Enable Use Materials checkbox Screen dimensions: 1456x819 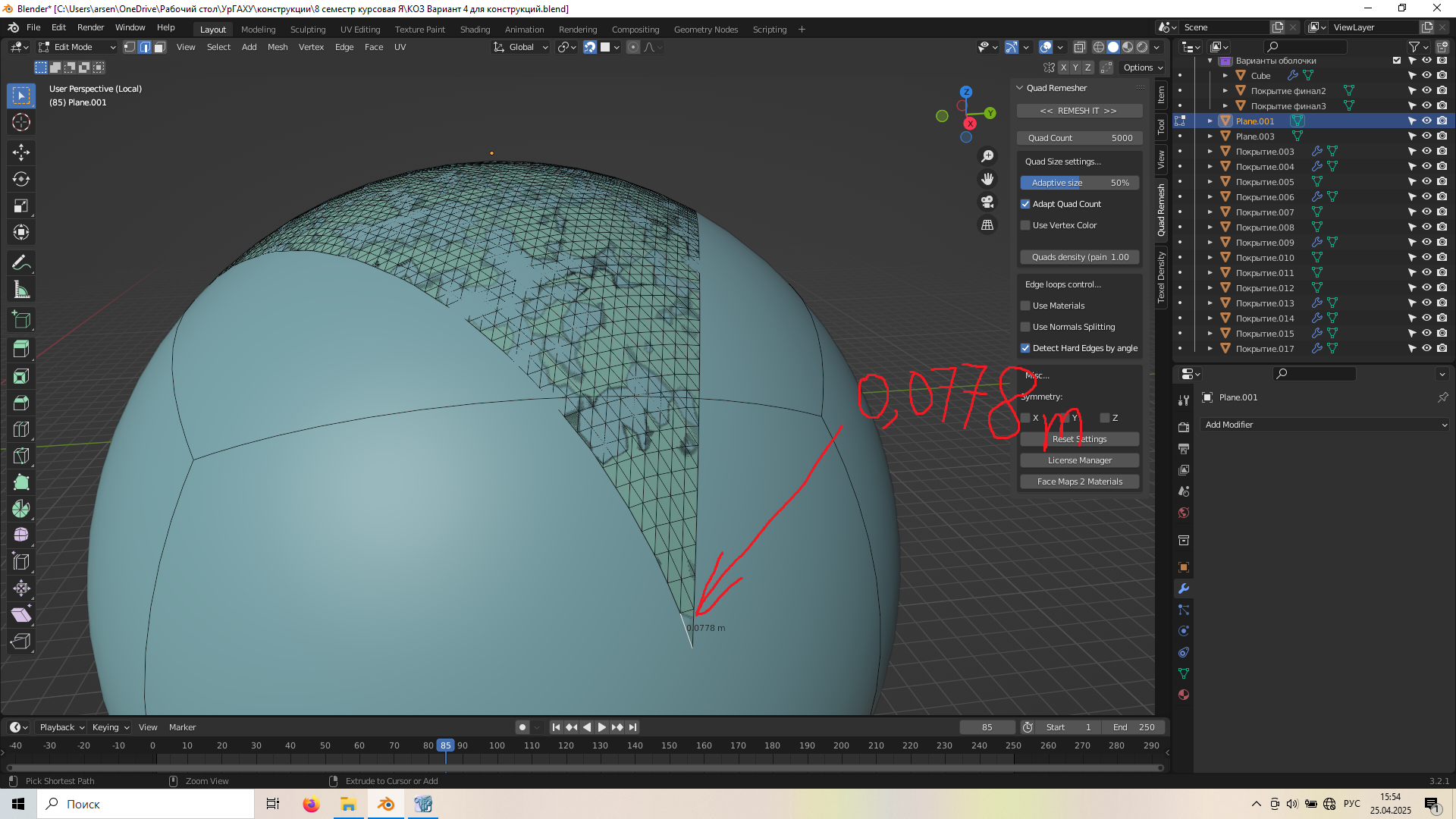(x=1025, y=306)
